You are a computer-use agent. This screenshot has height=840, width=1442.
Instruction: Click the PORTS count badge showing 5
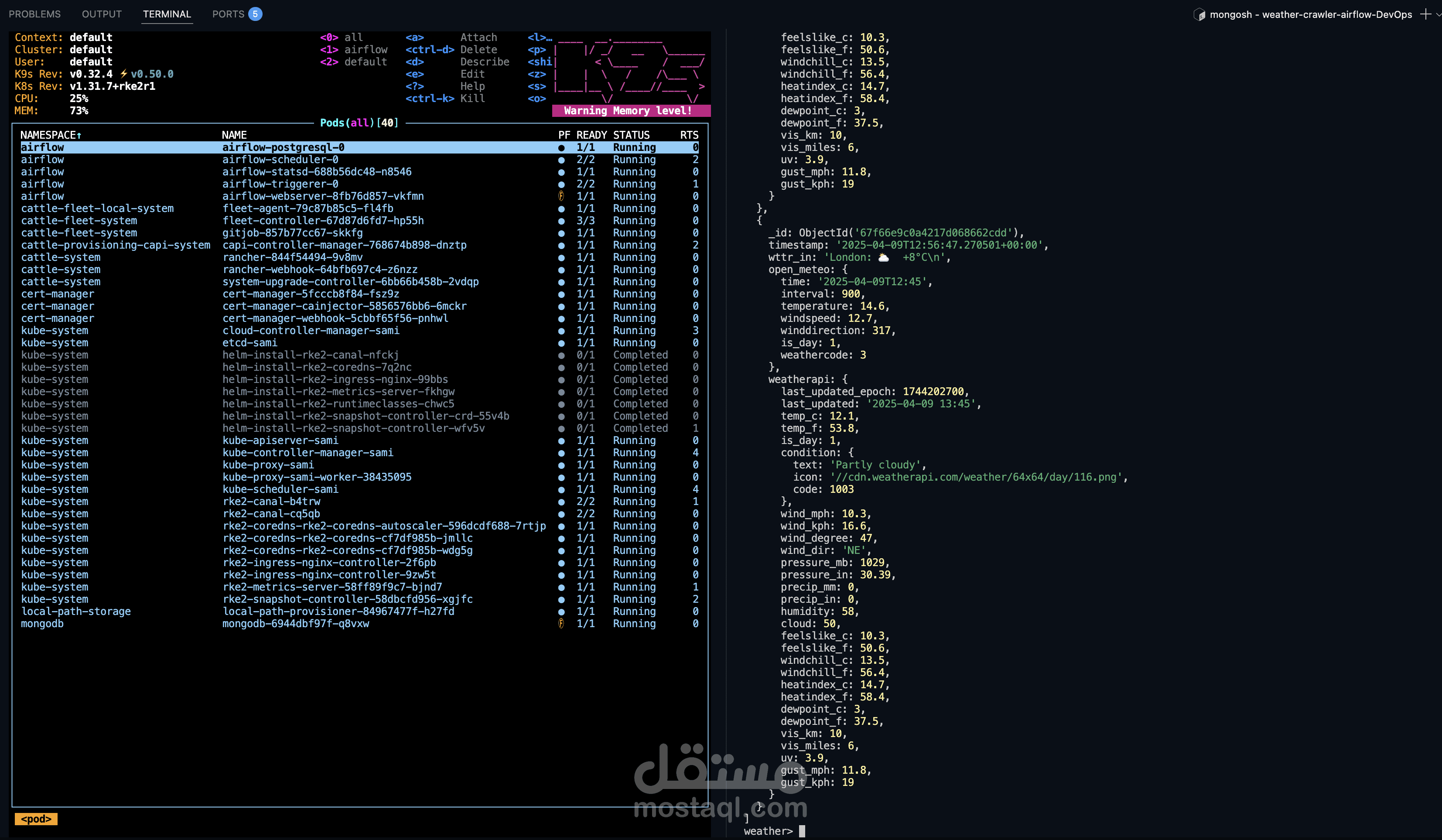(x=255, y=14)
